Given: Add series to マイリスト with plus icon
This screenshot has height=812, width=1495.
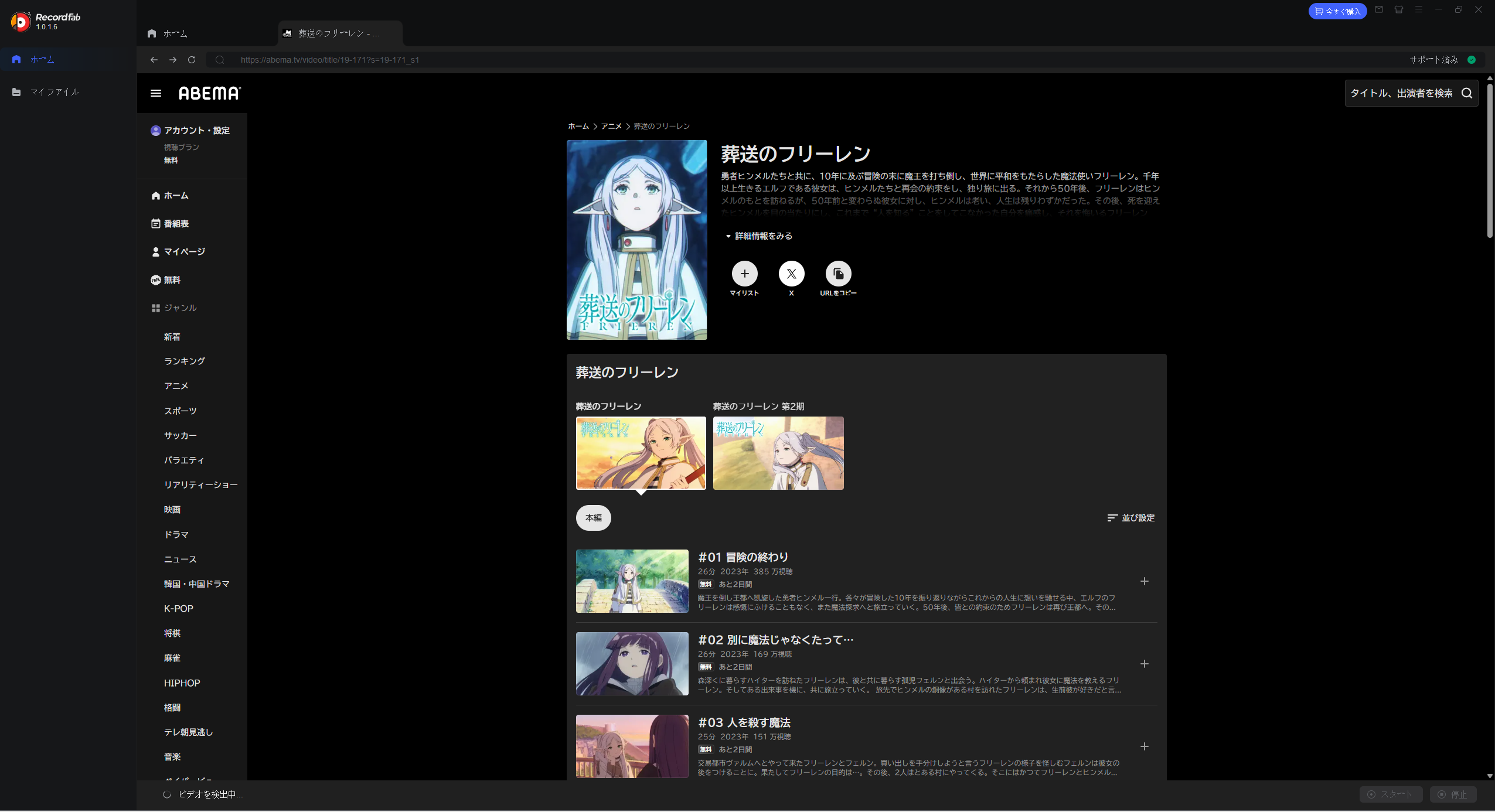Looking at the screenshot, I should (x=744, y=274).
